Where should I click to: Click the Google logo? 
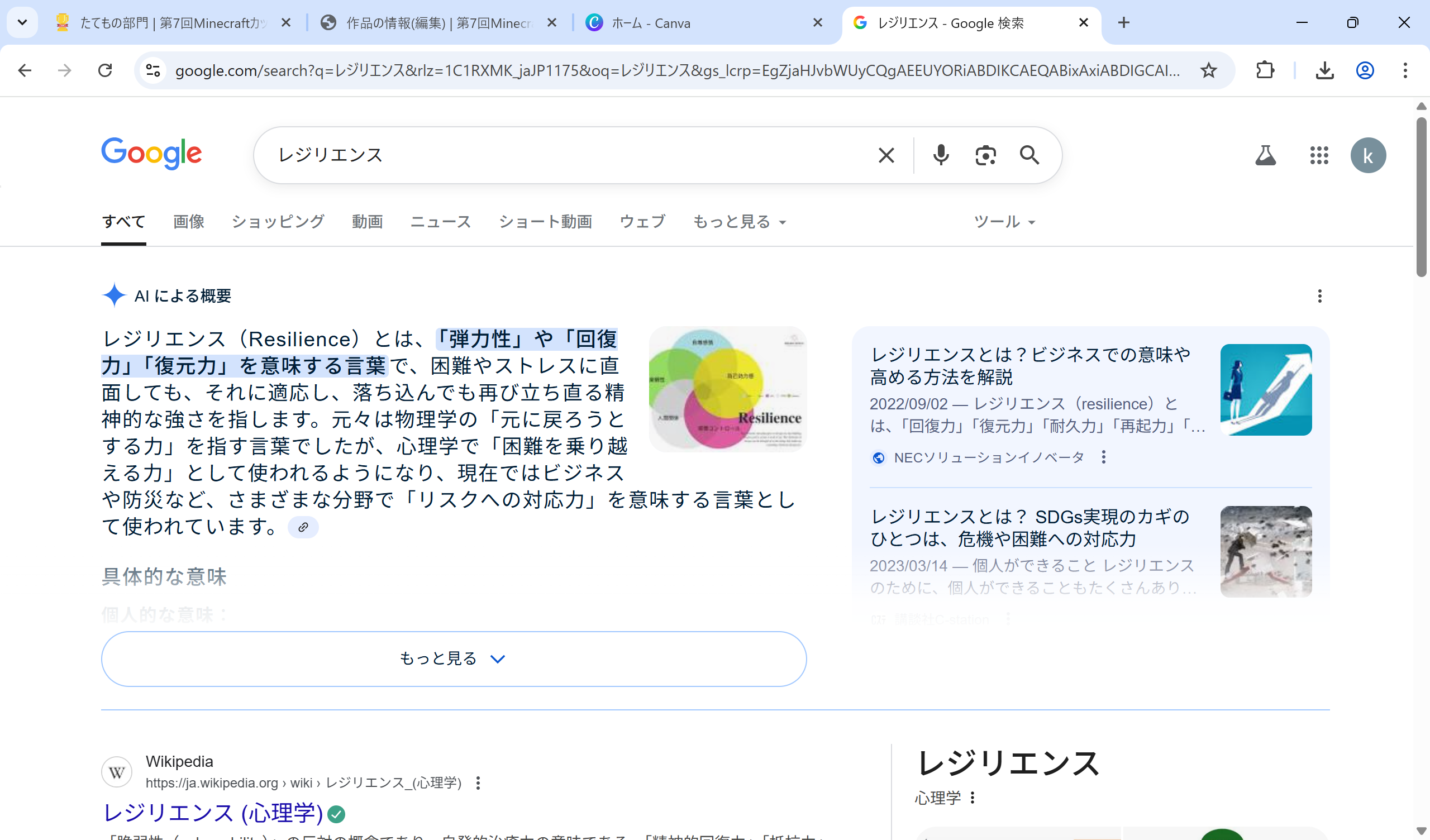click(x=151, y=153)
